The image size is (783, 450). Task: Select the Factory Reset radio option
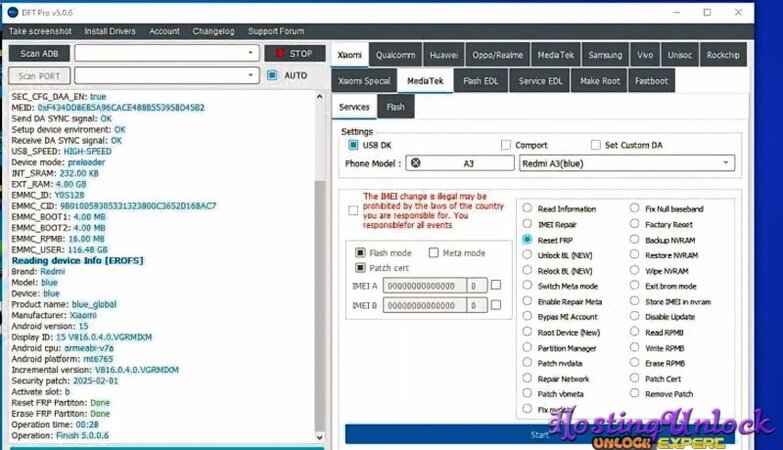click(x=635, y=225)
